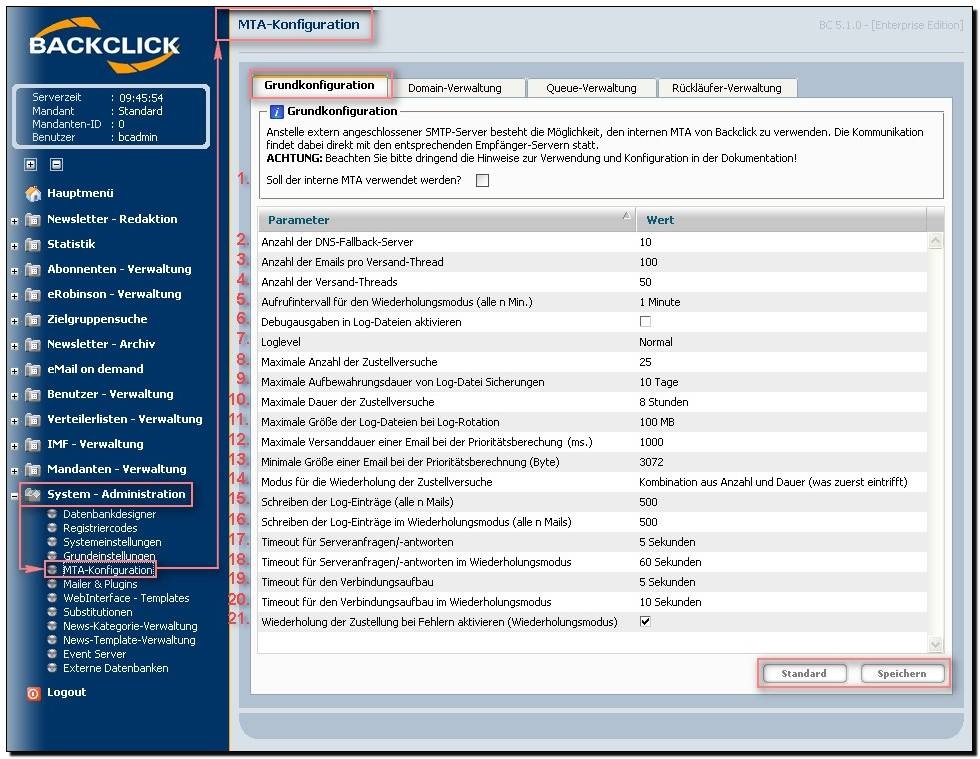Click the 100 MB log size value
The width and height of the screenshot is (980, 759).
coord(656,422)
